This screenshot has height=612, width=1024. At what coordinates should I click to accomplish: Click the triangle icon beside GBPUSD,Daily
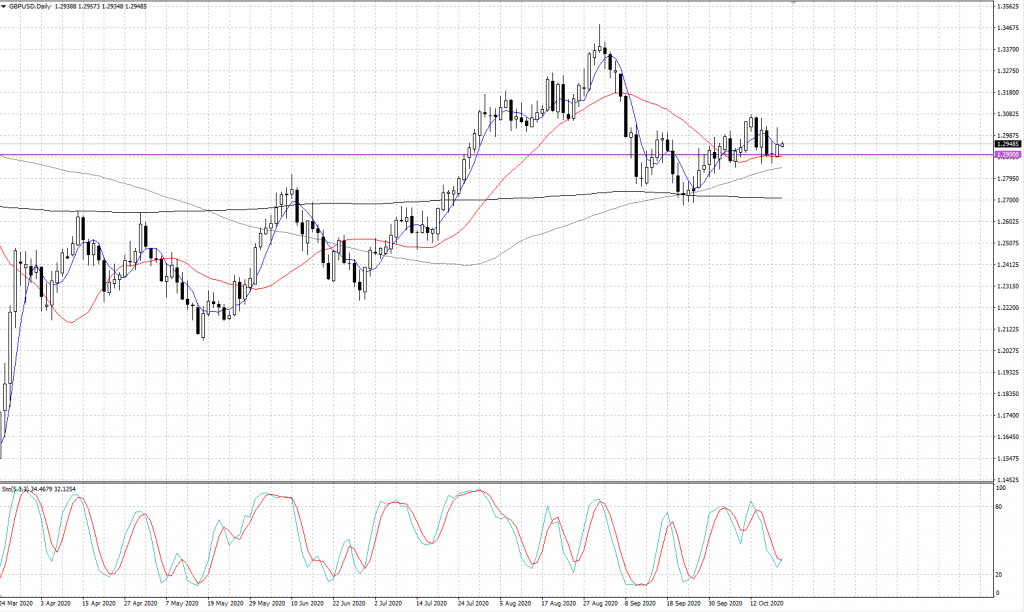click(5, 6)
